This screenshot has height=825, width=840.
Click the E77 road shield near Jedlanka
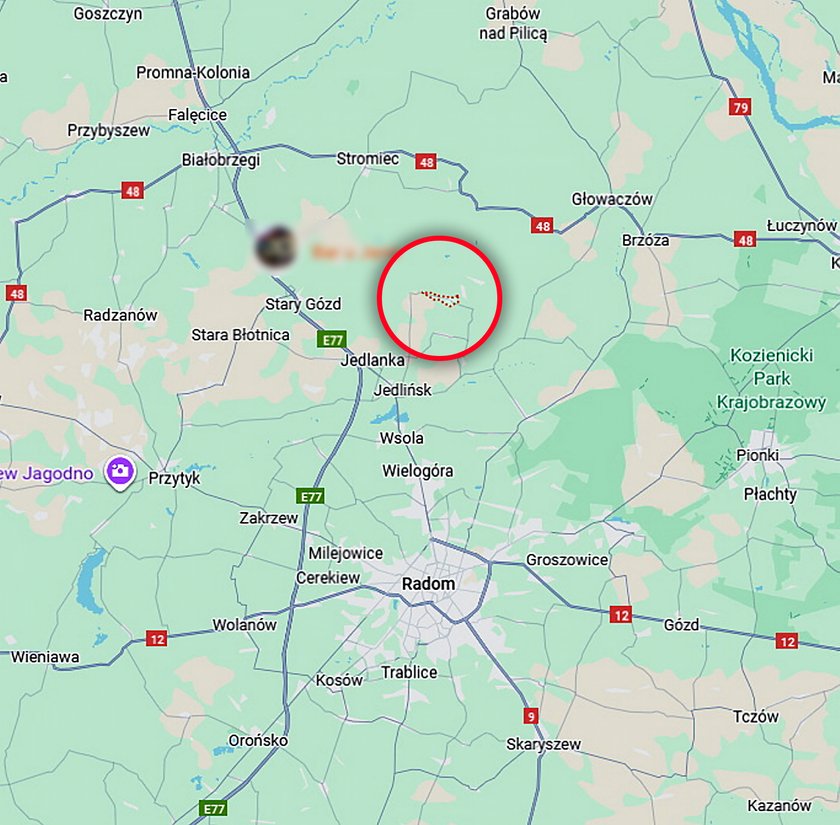pyautogui.click(x=332, y=340)
